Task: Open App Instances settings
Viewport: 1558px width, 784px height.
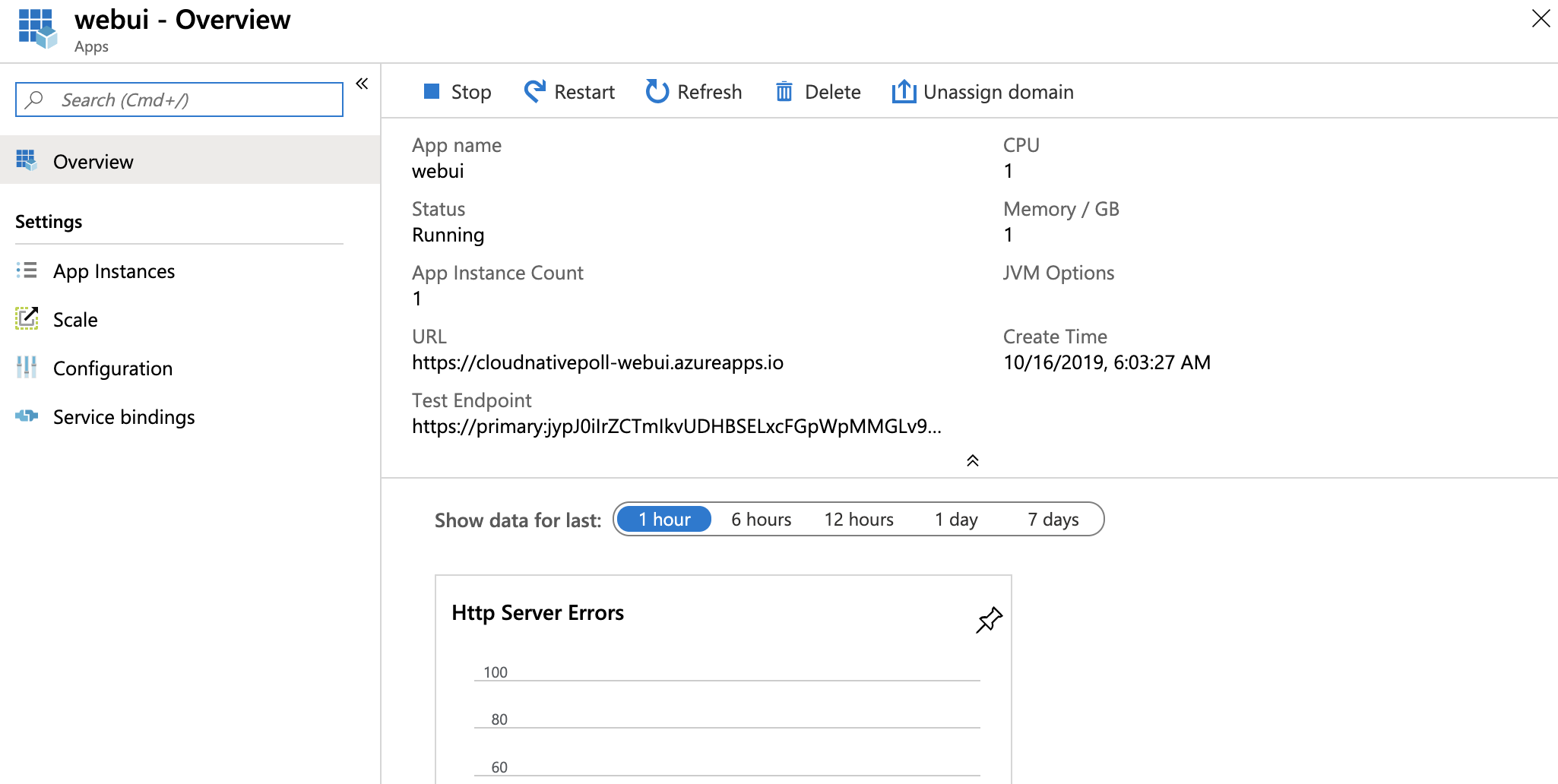Action: click(114, 271)
